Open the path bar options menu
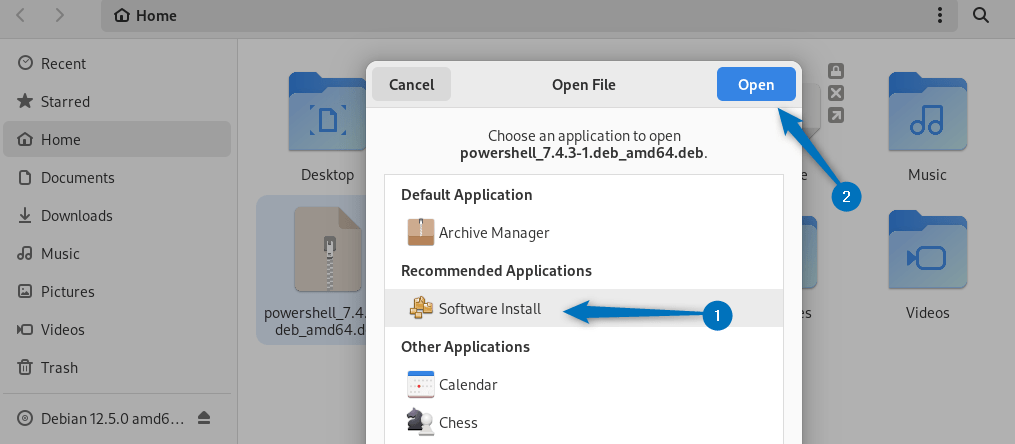This screenshot has width=1015, height=444. point(939,15)
